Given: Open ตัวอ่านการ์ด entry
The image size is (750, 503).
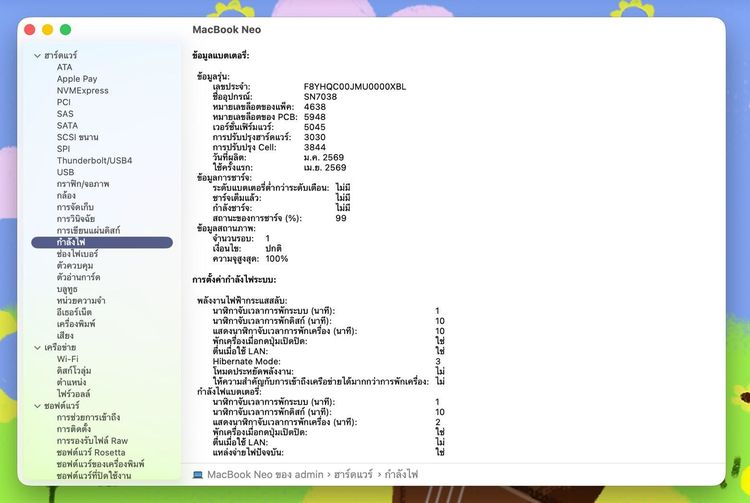Looking at the screenshot, I should [x=78, y=277].
